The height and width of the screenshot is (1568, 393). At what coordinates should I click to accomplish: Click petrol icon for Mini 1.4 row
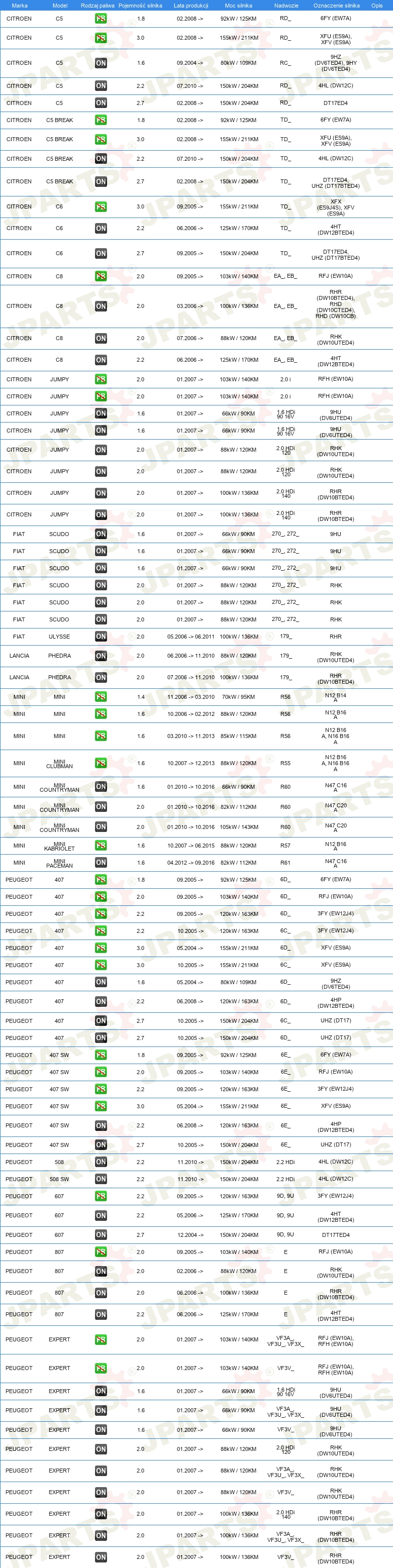(x=101, y=697)
